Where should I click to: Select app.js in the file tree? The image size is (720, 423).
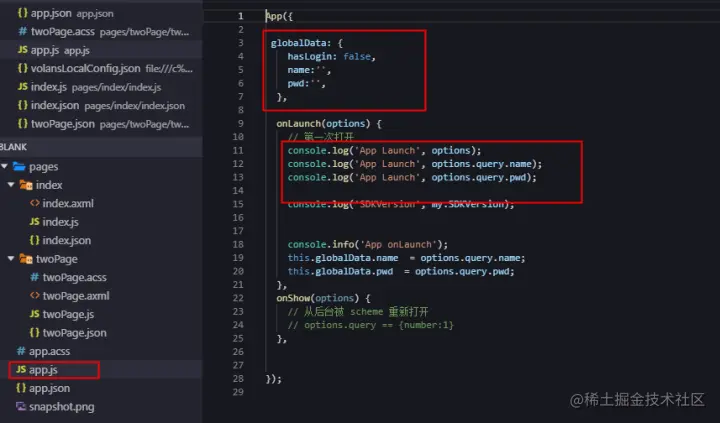point(43,370)
